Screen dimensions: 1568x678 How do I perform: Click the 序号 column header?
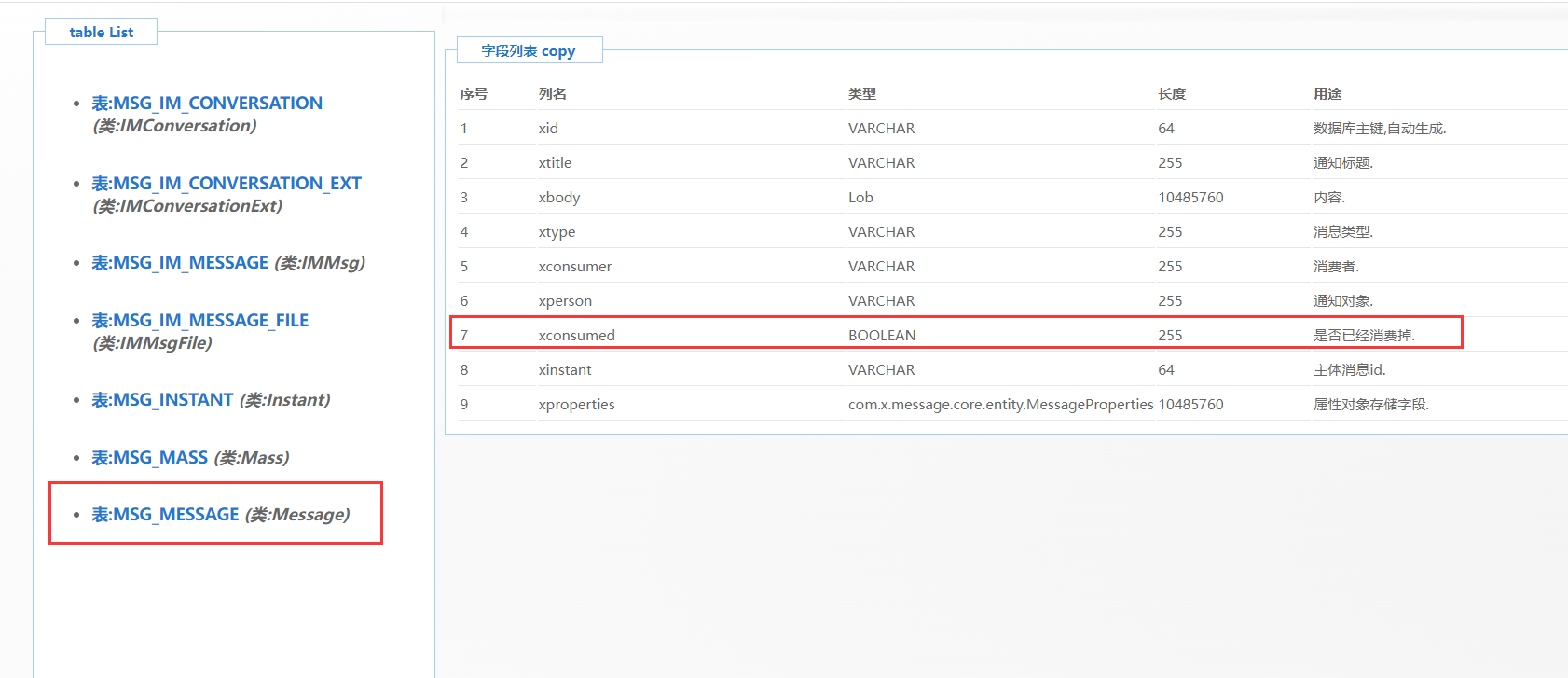[474, 94]
